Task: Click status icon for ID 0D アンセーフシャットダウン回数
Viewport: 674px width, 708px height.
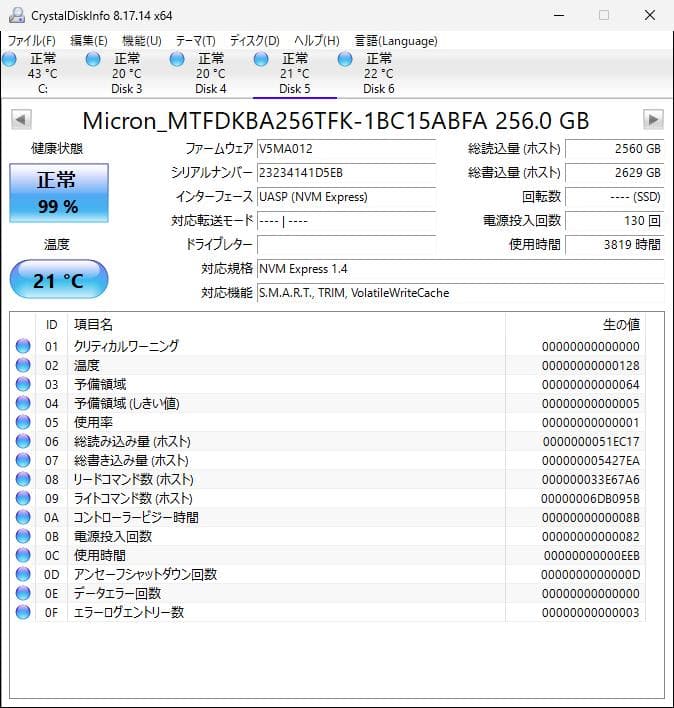Action: [23, 574]
